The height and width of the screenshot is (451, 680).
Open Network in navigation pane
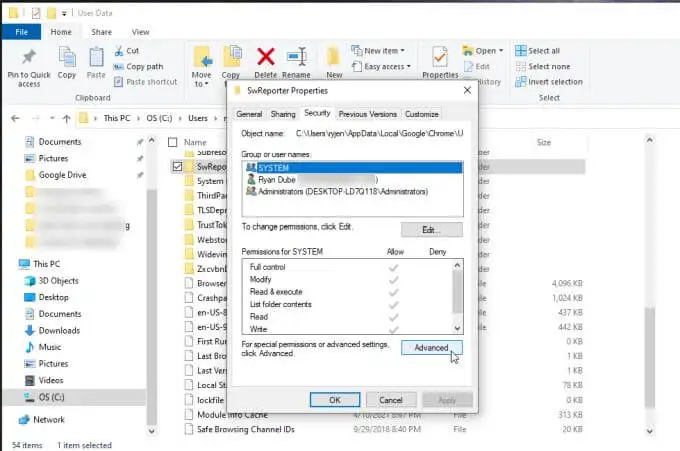49,420
